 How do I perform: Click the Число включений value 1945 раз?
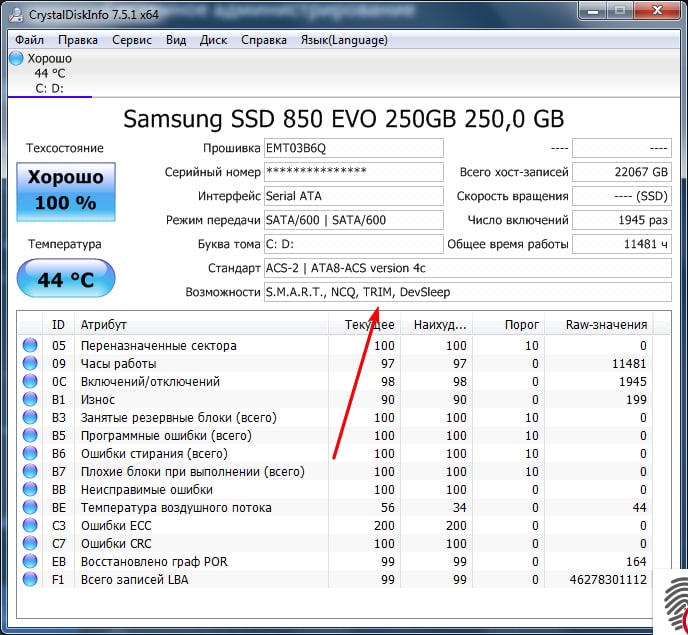[x=622, y=220]
